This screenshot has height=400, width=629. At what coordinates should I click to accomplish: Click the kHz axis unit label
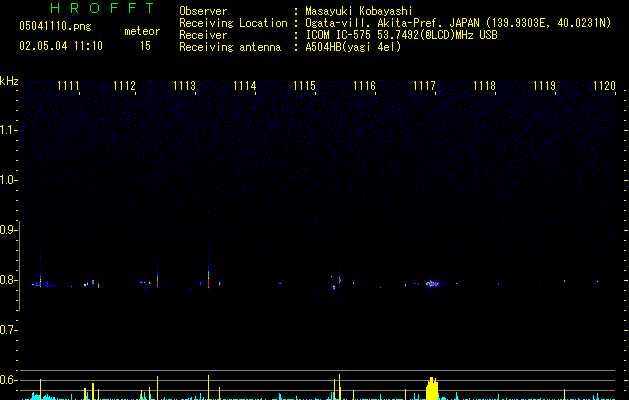[9, 81]
